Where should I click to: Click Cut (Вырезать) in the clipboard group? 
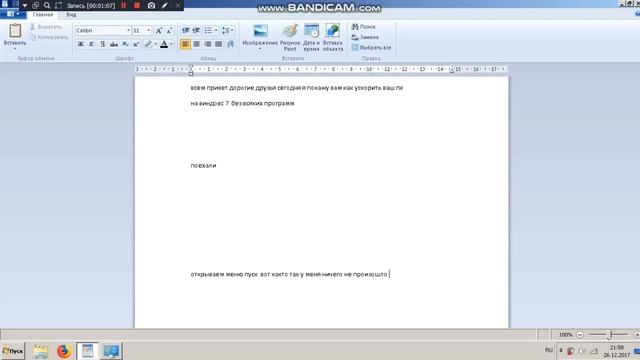click(x=46, y=27)
